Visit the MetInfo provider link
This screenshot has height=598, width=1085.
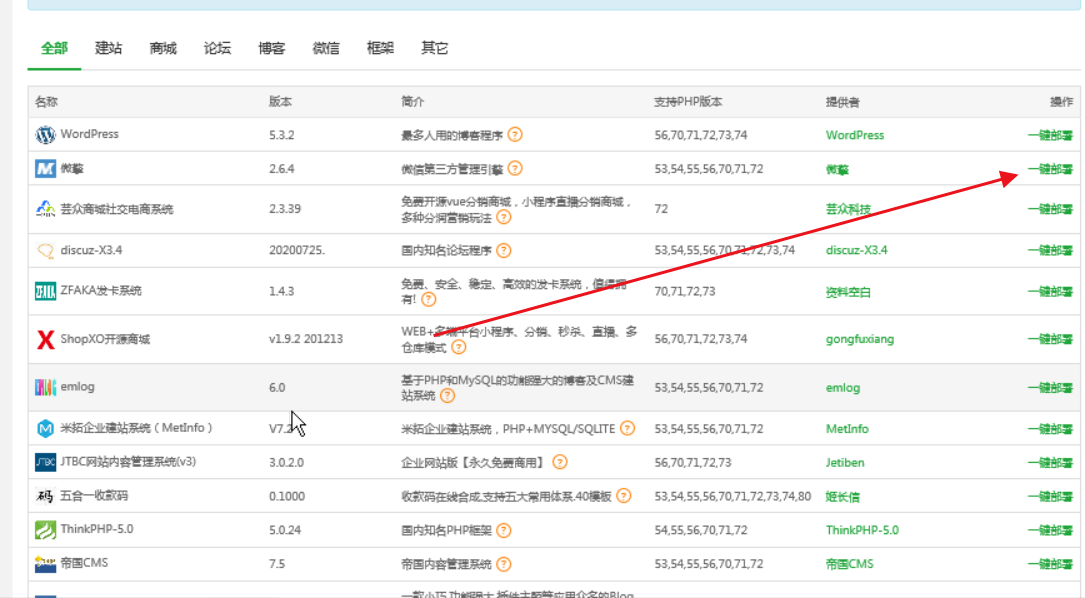pyautogui.click(x=847, y=429)
